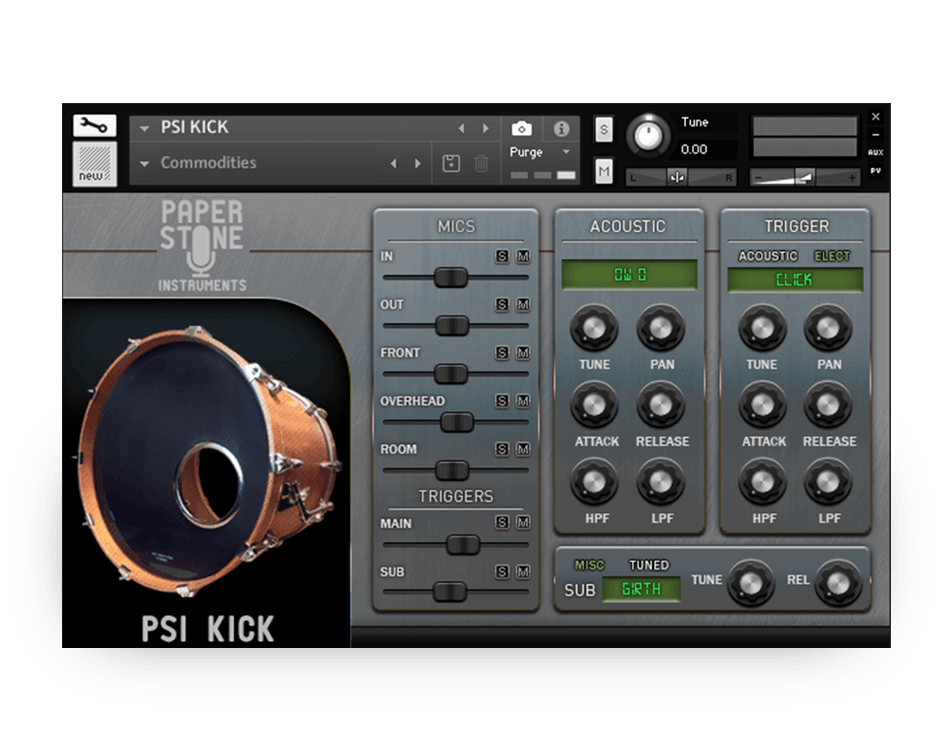Click the save preset disk icon
The height and width of the screenshot is (750, 950).
[451, 163]
